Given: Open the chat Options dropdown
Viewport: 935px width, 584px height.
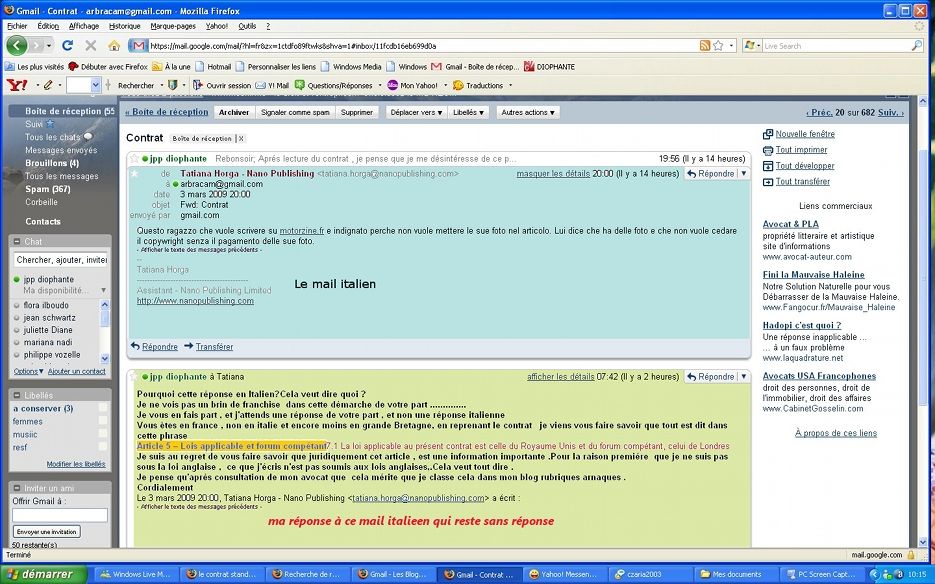Looking at the screenshot, I should click(x=28, y=371).
